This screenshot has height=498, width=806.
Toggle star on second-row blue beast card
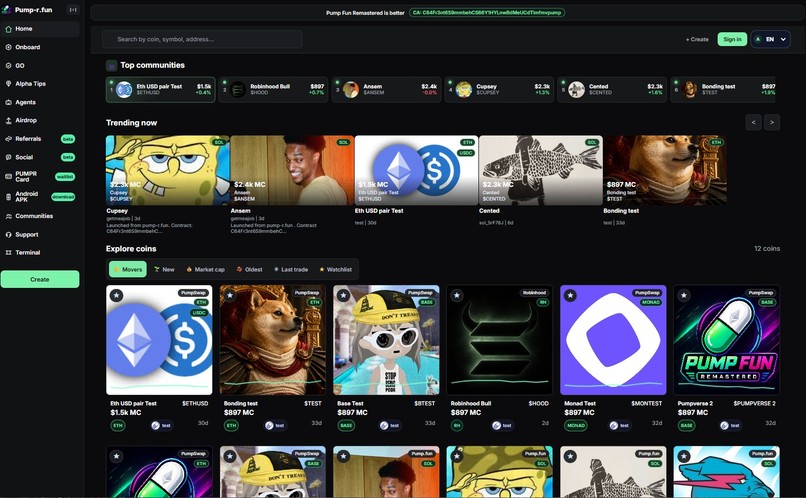(x=684, y=456)
